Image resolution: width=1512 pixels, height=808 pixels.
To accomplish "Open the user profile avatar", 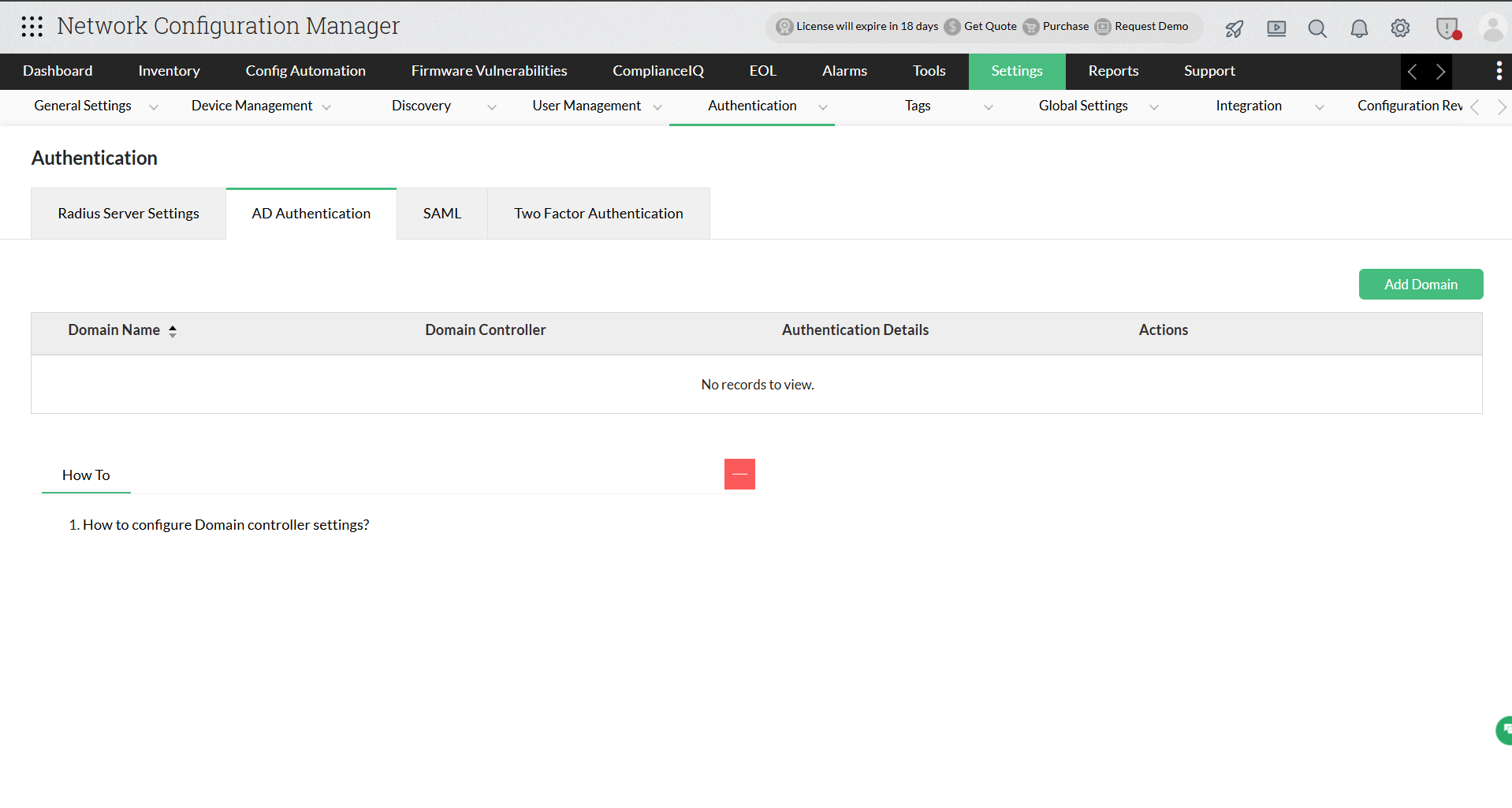I will pyautogui.click(x=1493, y=28).
